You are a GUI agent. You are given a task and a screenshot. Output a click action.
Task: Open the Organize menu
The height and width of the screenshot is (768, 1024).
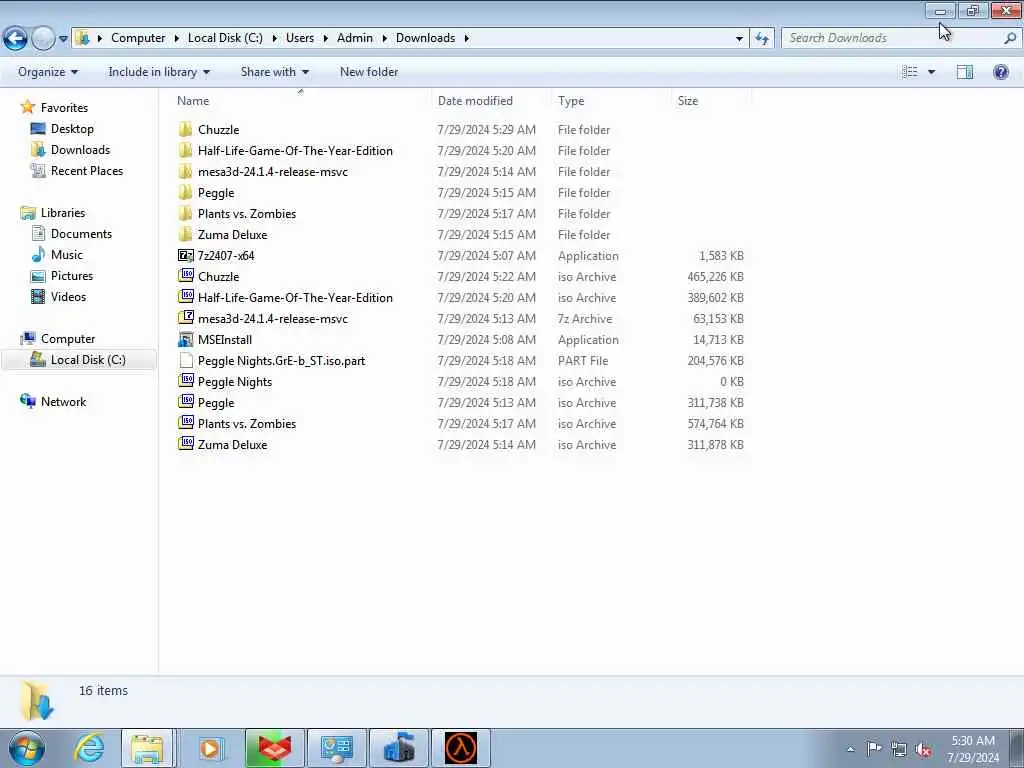pos(48,72)
